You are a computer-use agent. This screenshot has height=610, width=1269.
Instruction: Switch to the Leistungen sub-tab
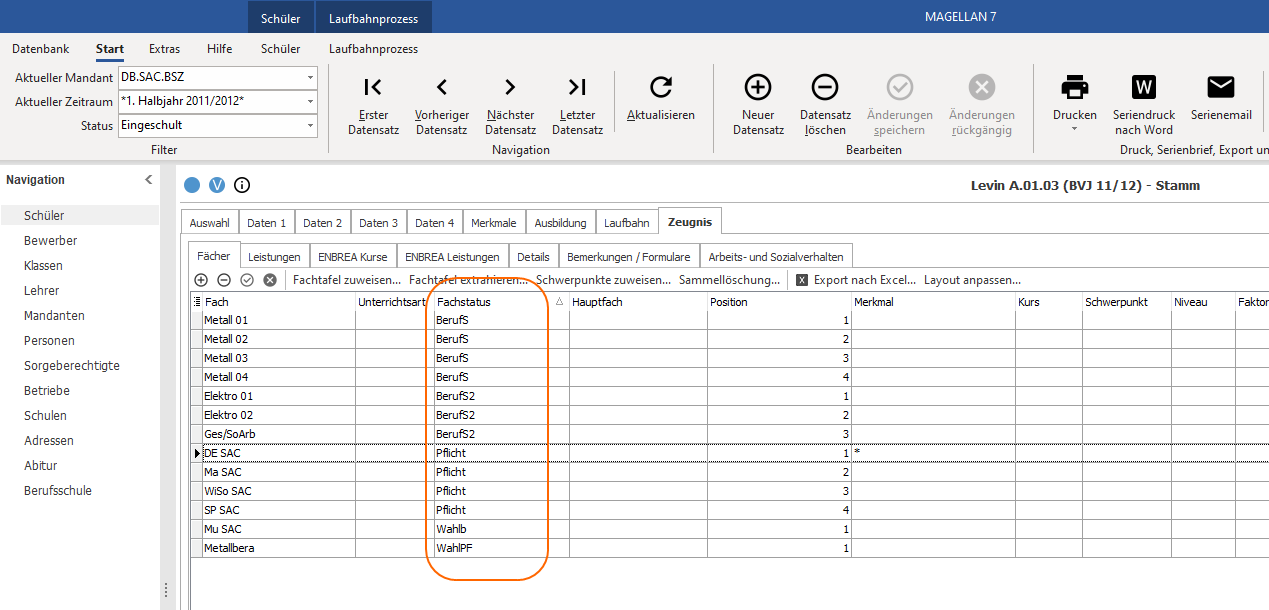pyautogui.click(x=274, y=257)
